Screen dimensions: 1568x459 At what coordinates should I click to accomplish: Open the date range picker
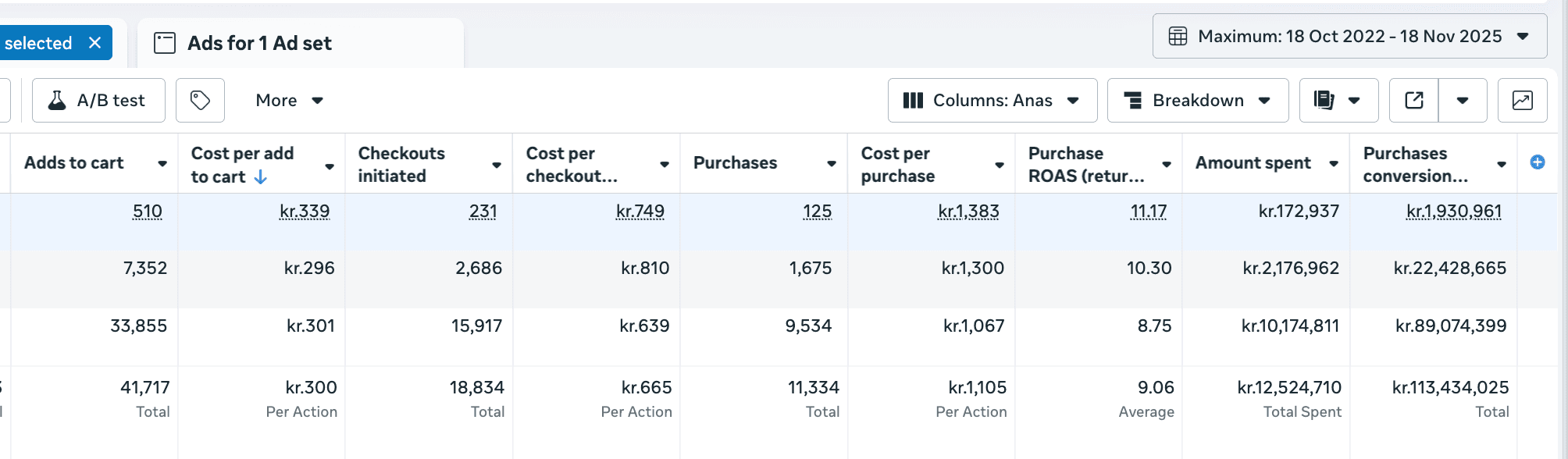coord(1349,37)
